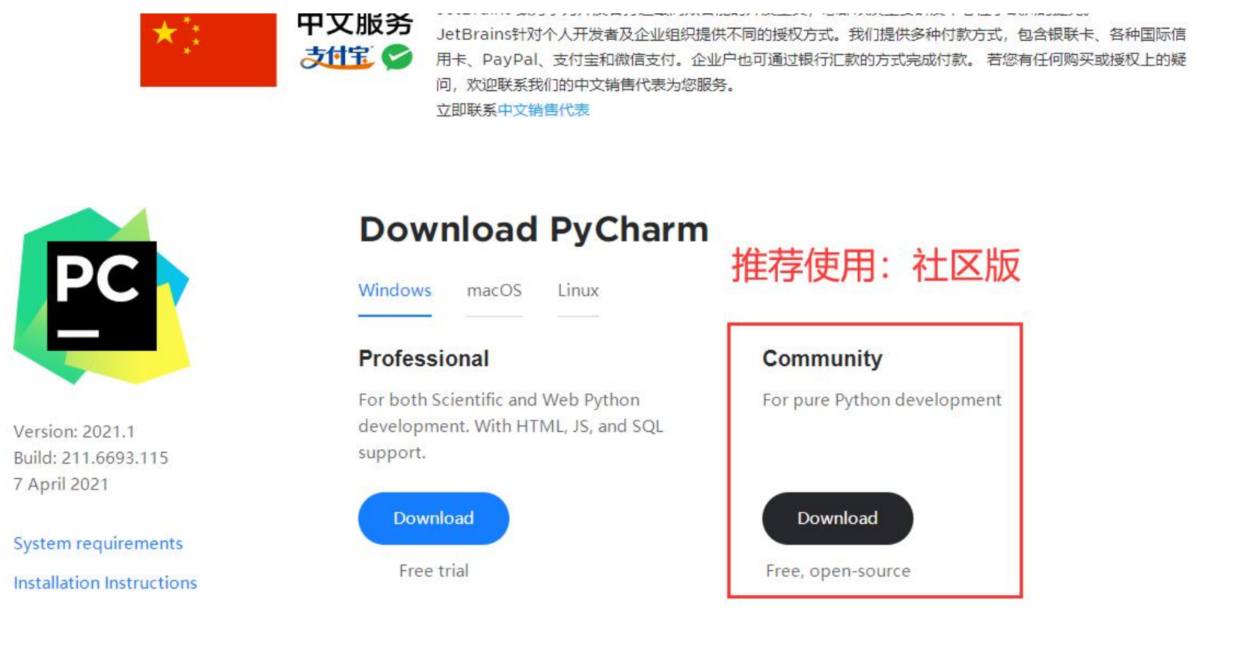1247x645 pixels.
Task: Click the Free trial label
Action: click(433, 570)
